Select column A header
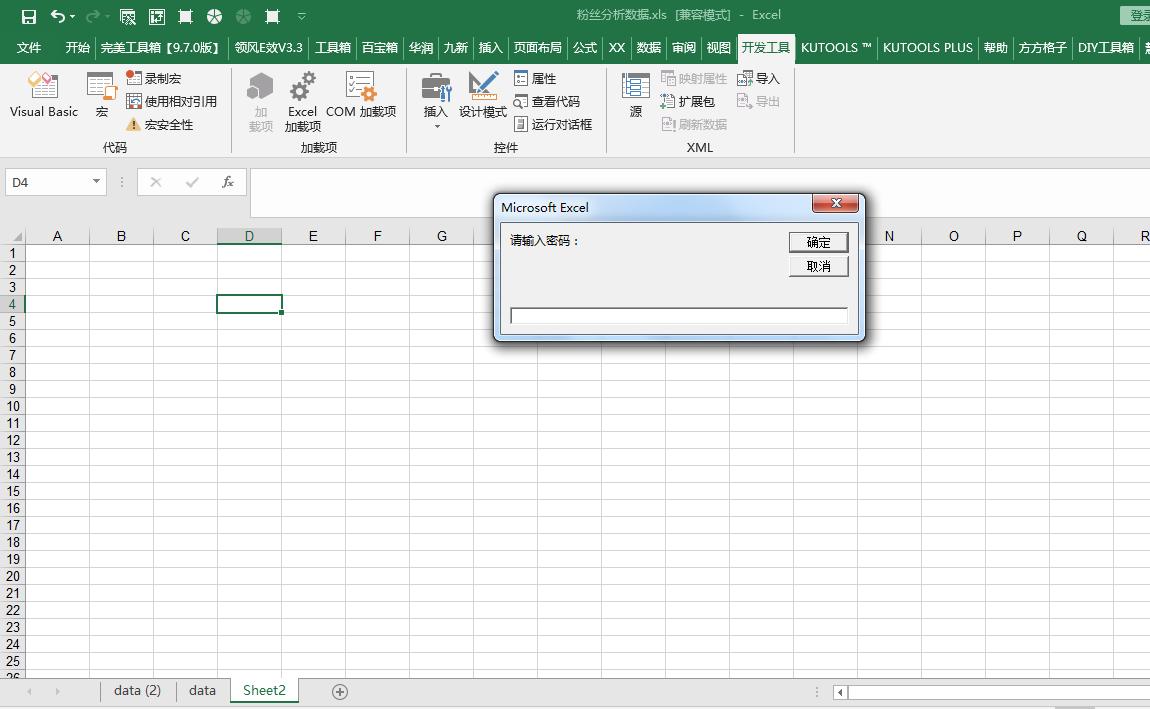 (57, 236)
